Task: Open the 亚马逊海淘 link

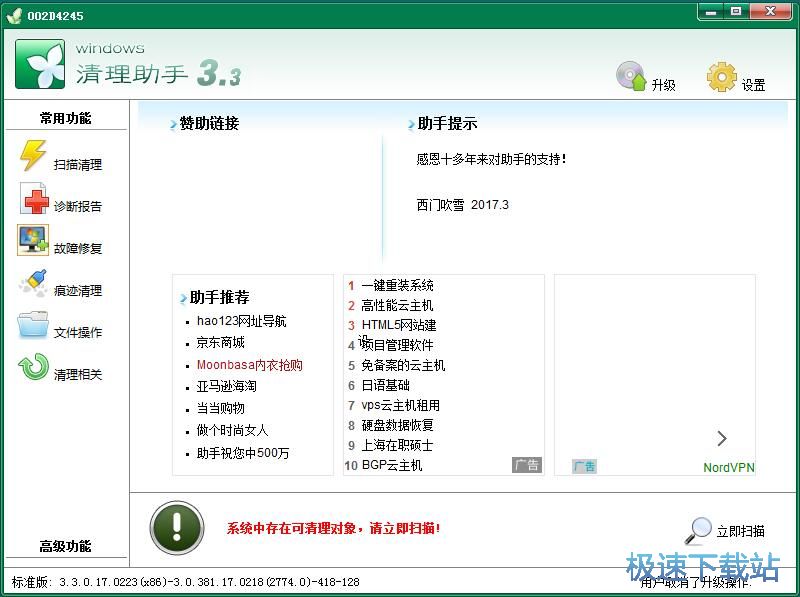Action: click(227, 386)
